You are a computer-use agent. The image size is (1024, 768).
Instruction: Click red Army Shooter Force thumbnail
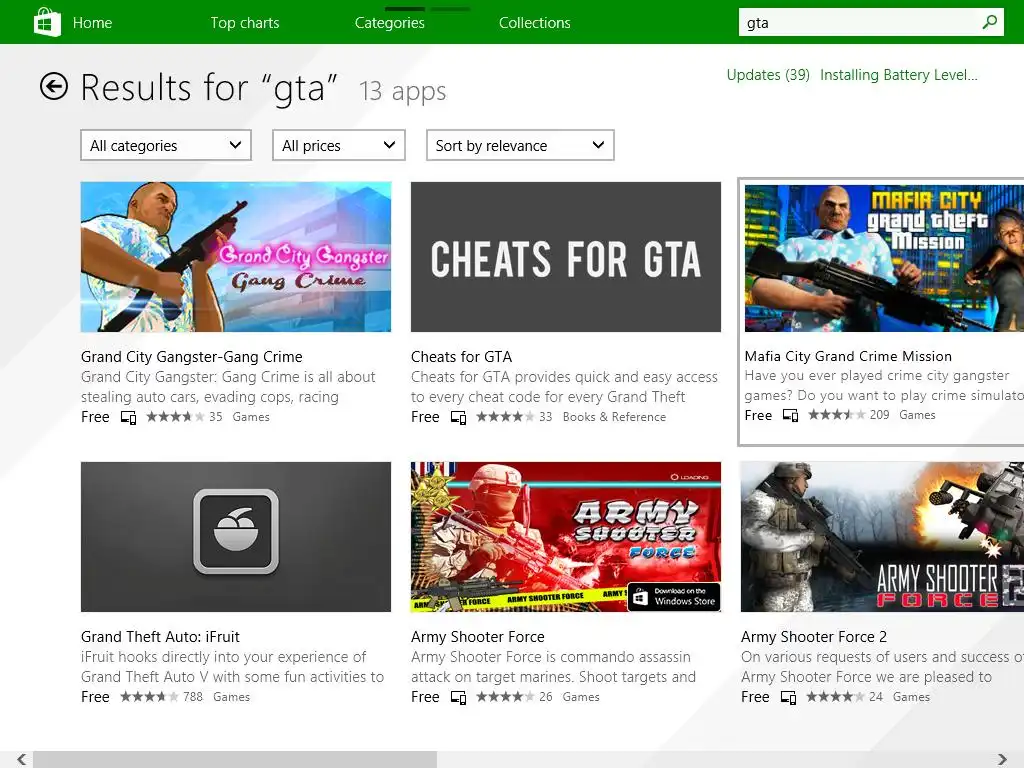[x=566, y=537]
